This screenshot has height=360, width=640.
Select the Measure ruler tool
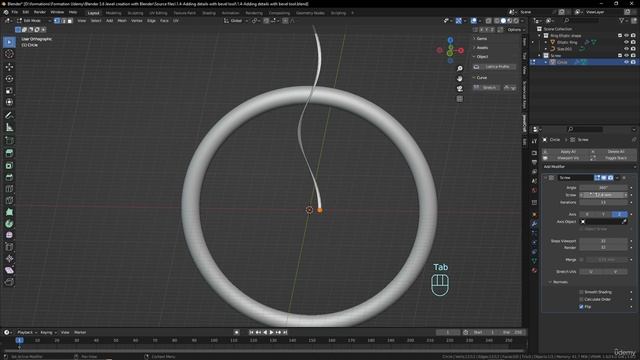point(9,127)
